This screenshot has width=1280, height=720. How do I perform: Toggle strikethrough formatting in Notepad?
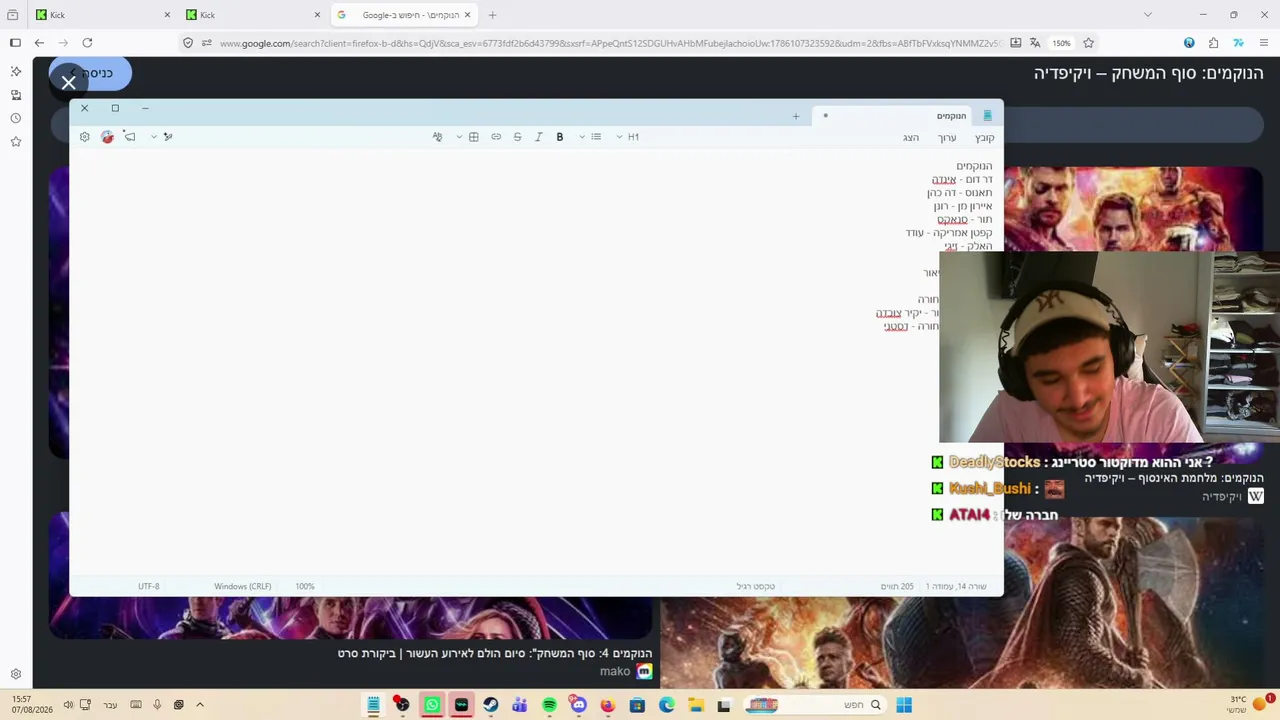pos(517,137)
